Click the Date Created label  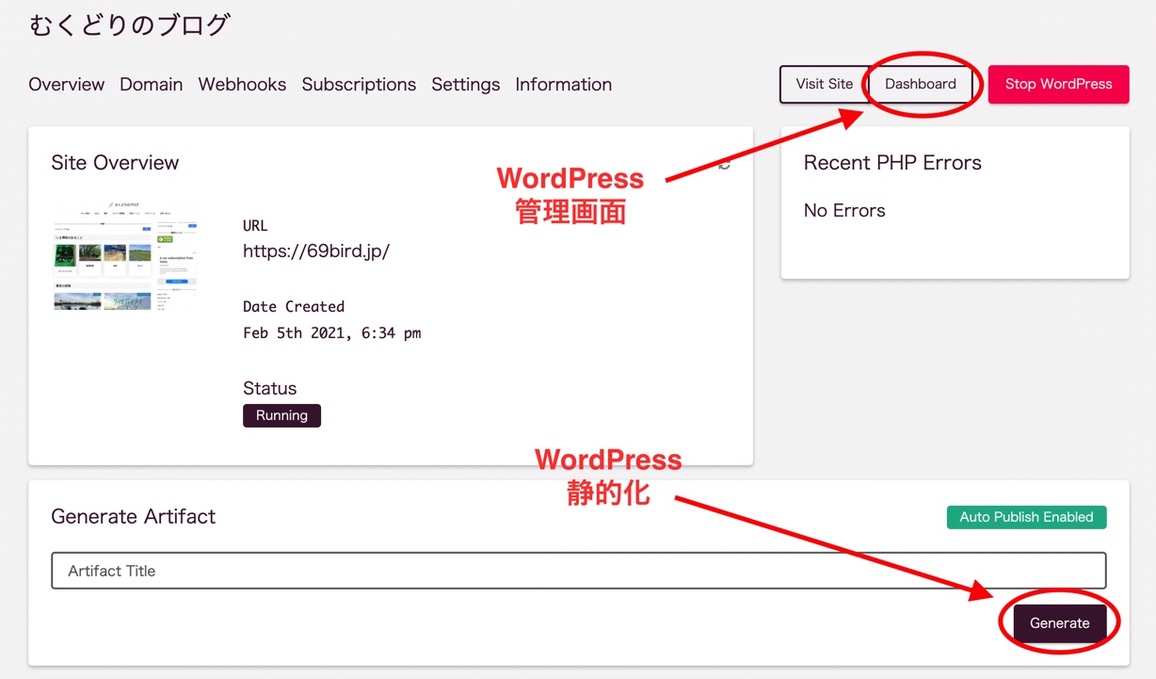tap(293, 307)
